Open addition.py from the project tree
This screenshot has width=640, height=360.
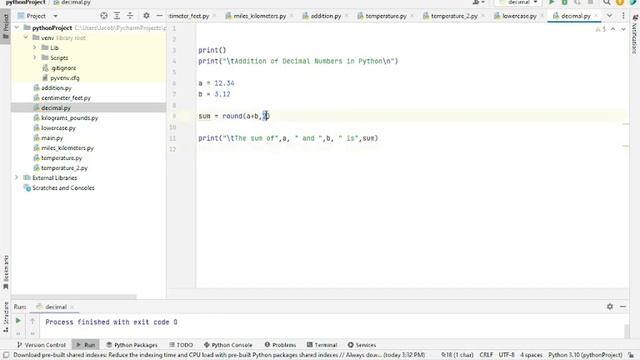tap(52, 88)
